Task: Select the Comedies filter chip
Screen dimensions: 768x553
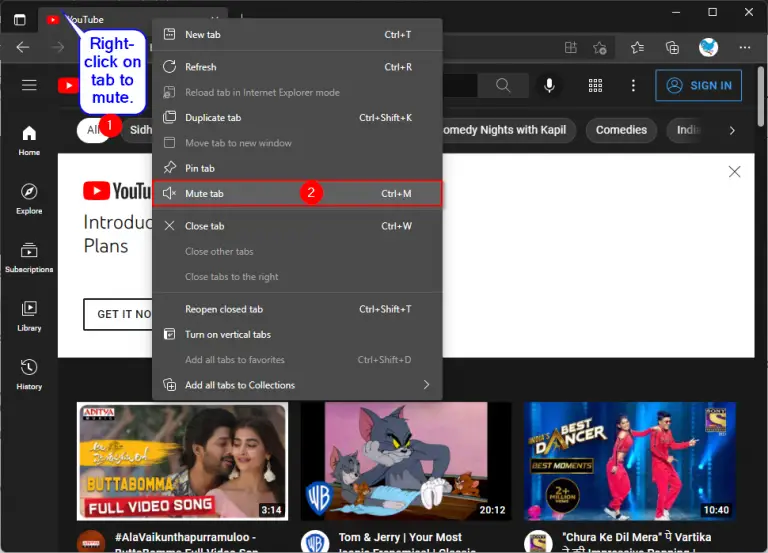Action: (x=621, y=130)
